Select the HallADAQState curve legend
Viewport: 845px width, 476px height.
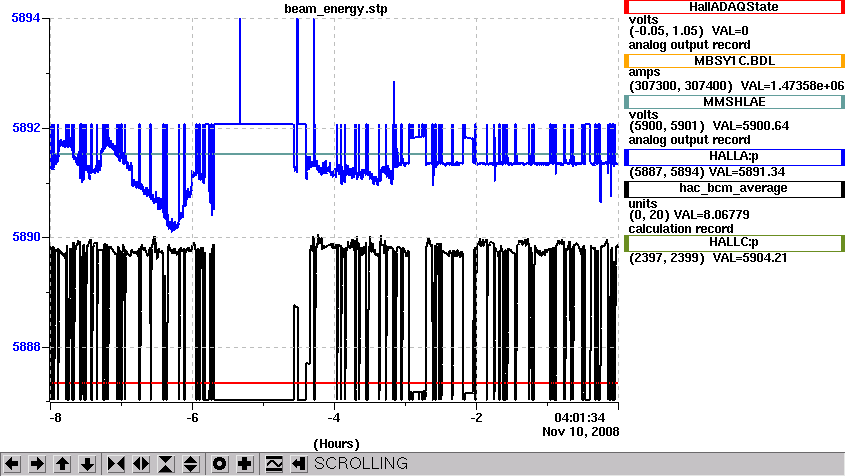pyautogui.click(x=734, y=7)
